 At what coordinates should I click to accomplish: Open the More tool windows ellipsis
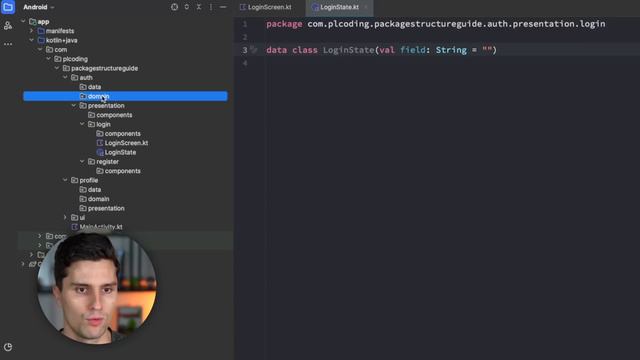(x=8, y=44)
